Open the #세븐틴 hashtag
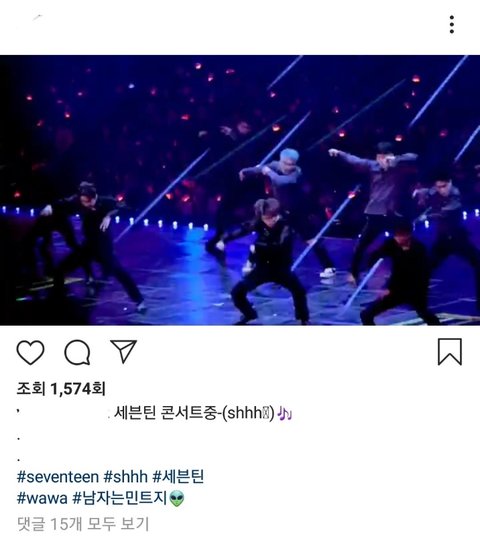The height and width of the screenshot is (536, 480). coord(178,477)
